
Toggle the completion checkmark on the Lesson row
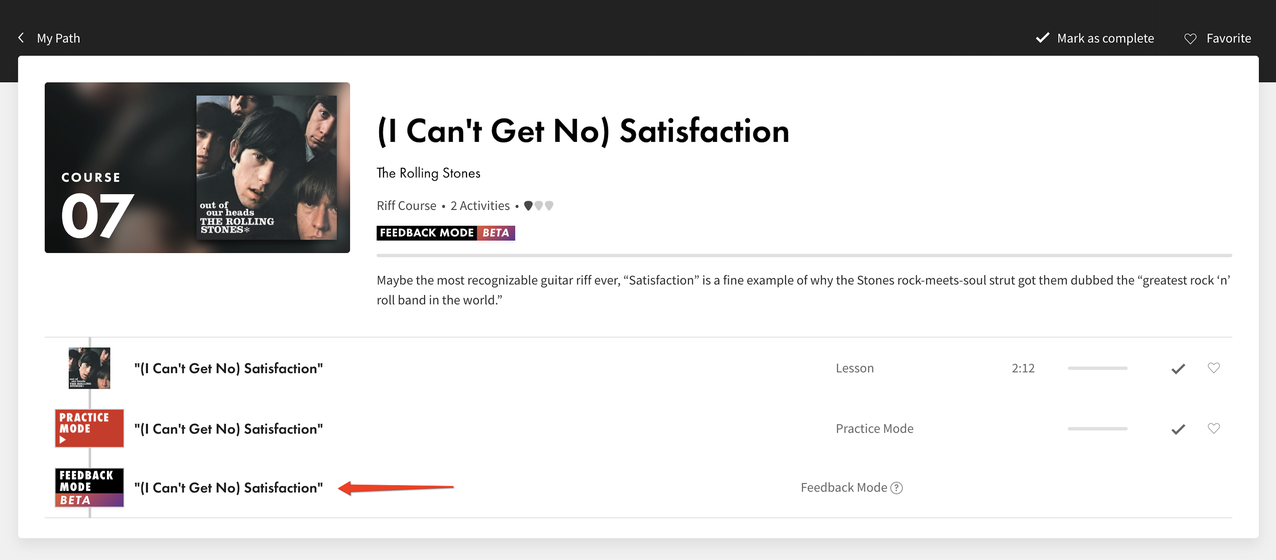coord(1178,369)
